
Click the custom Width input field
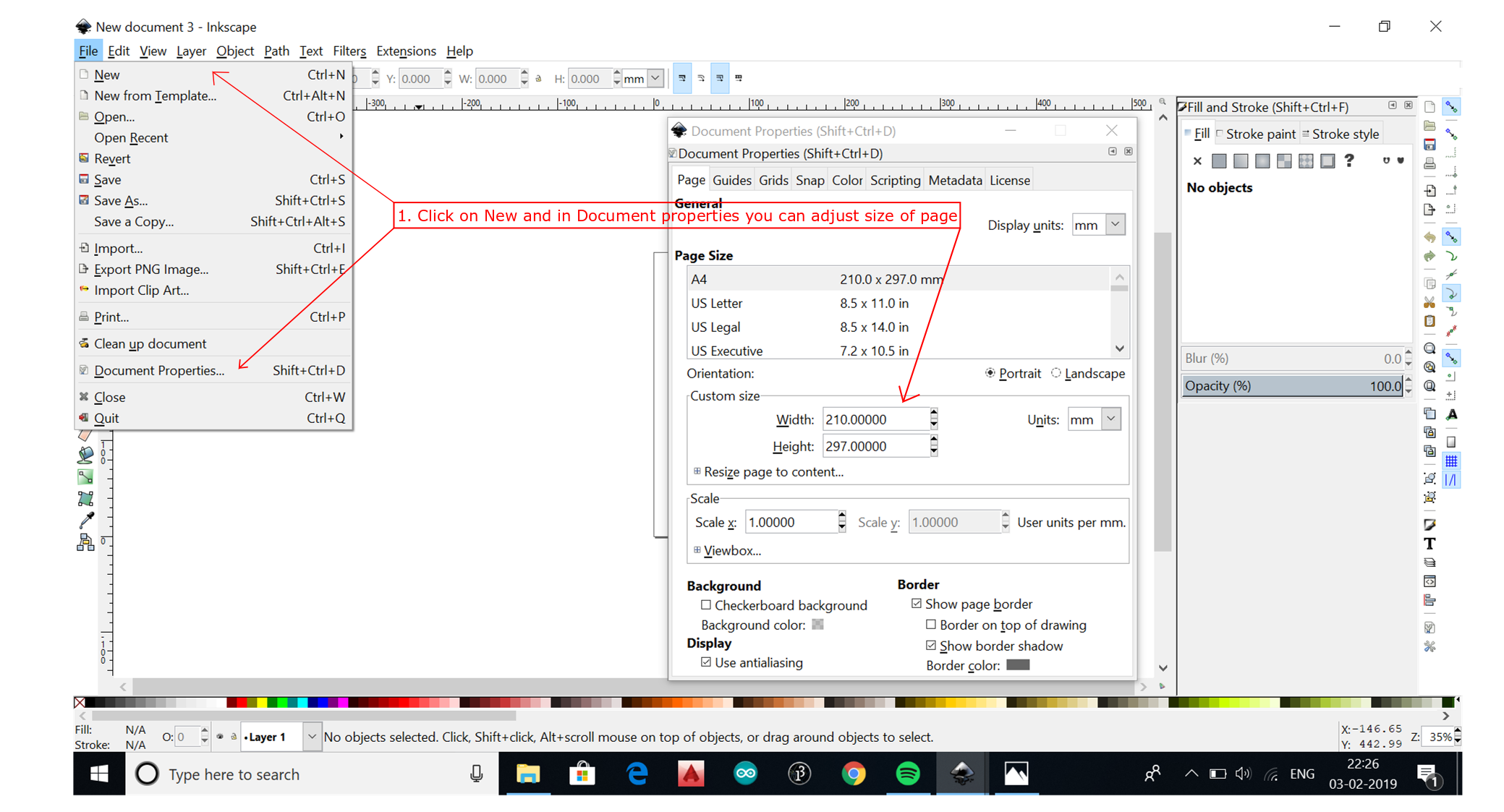875,419
